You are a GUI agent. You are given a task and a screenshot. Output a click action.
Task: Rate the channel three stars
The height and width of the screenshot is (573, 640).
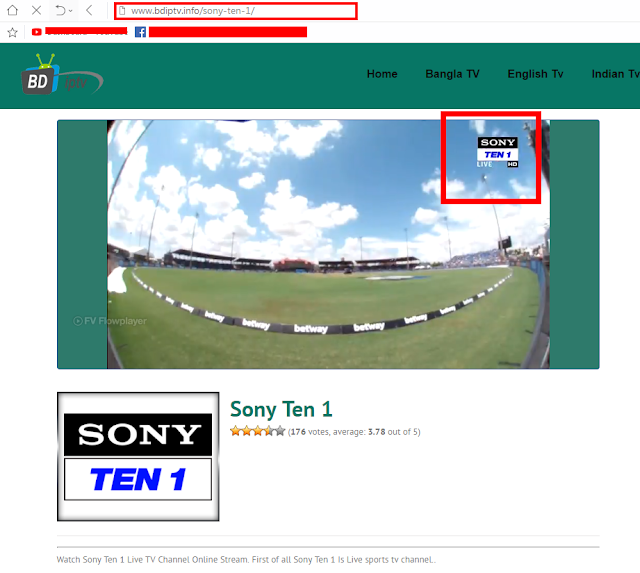coord(258,431)
